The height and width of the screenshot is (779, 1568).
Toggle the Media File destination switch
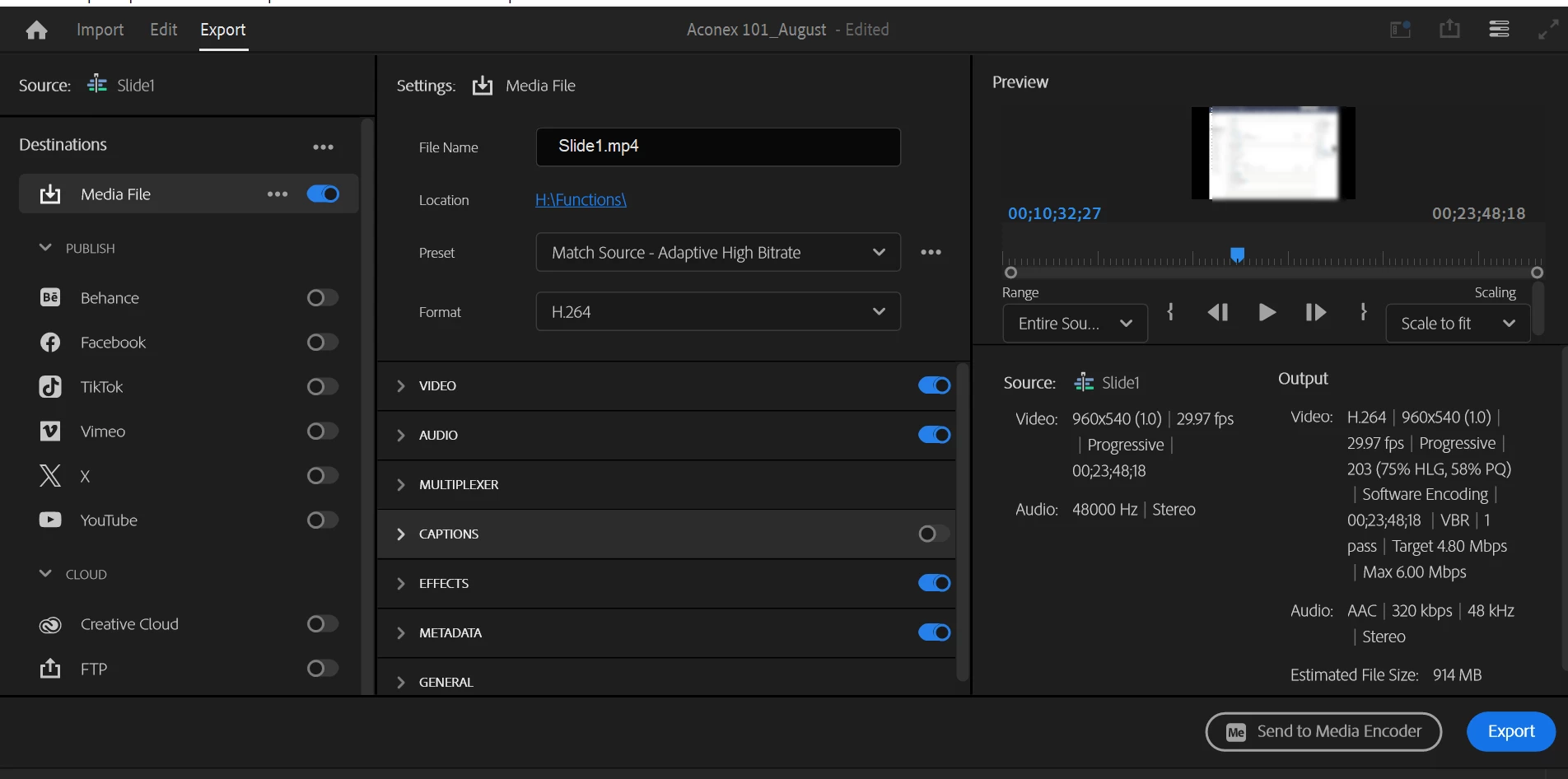323,194
